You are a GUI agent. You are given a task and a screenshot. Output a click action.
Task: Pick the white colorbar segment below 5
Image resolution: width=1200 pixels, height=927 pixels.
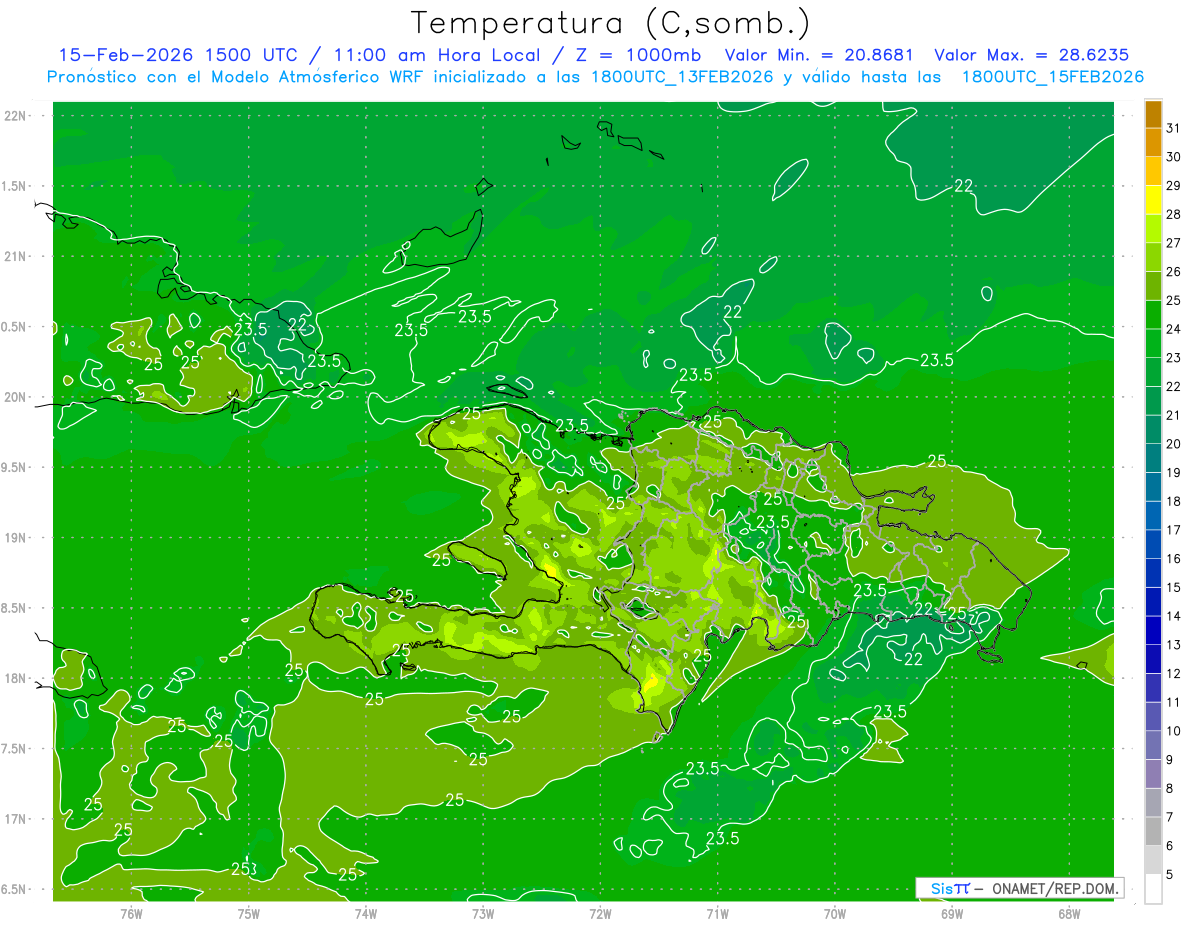pyautogui.click(x=1153, y=889)
